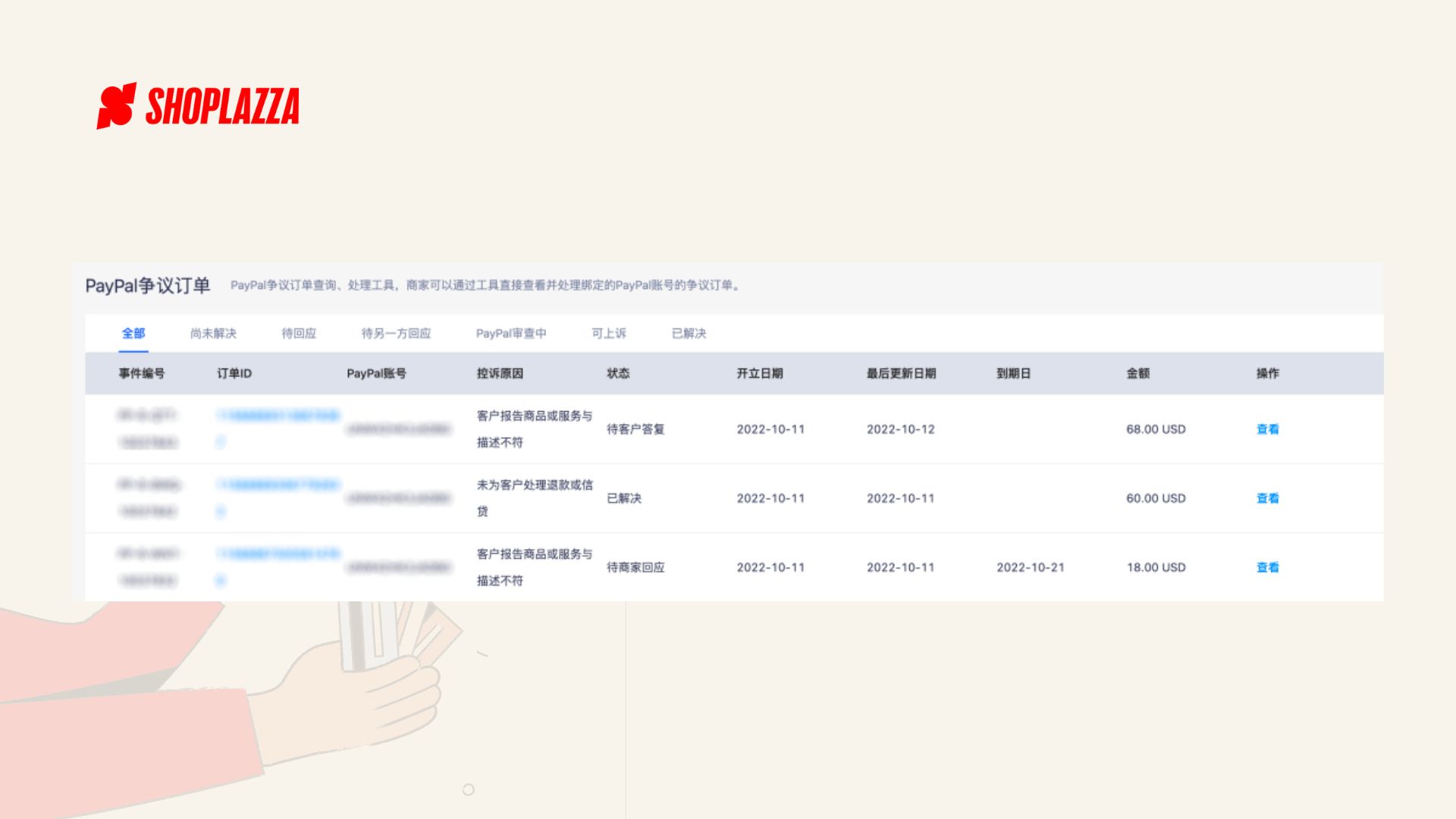
Task: Click 查看 for the 18.00 USD dispute
Action: click(1267, 567)
